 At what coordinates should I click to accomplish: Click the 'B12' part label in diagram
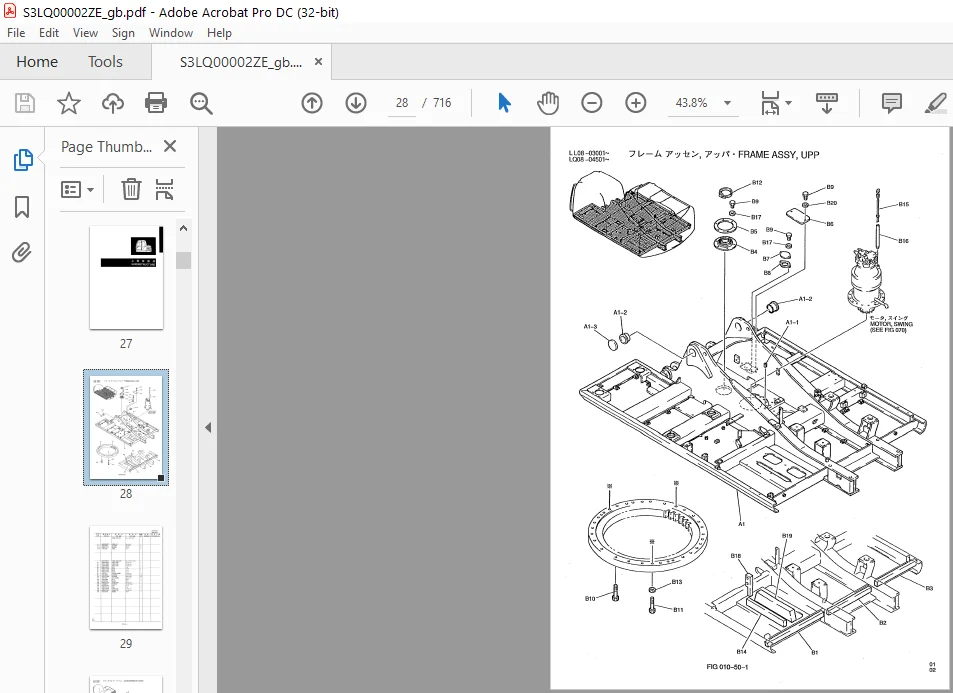tap(757, 182)
